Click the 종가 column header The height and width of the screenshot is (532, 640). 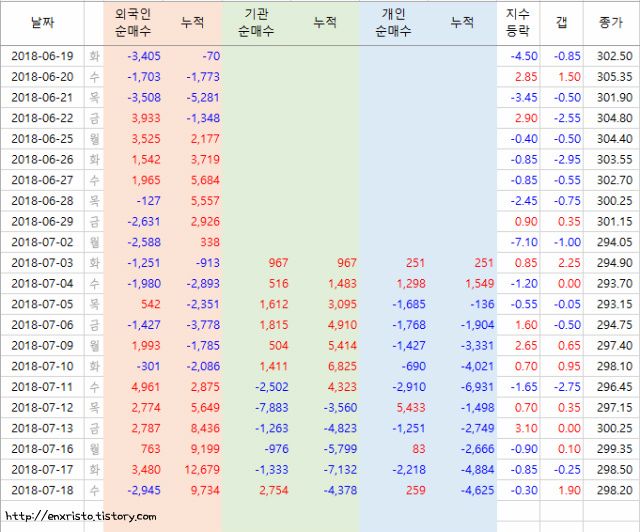click(x=611, y=22)
